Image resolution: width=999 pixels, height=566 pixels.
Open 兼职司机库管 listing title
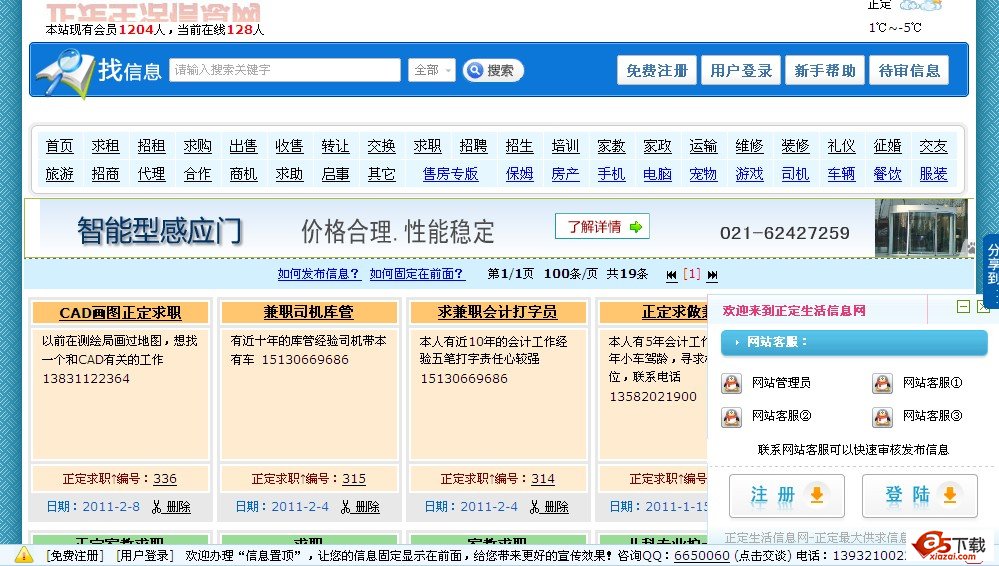pos(308,312)
